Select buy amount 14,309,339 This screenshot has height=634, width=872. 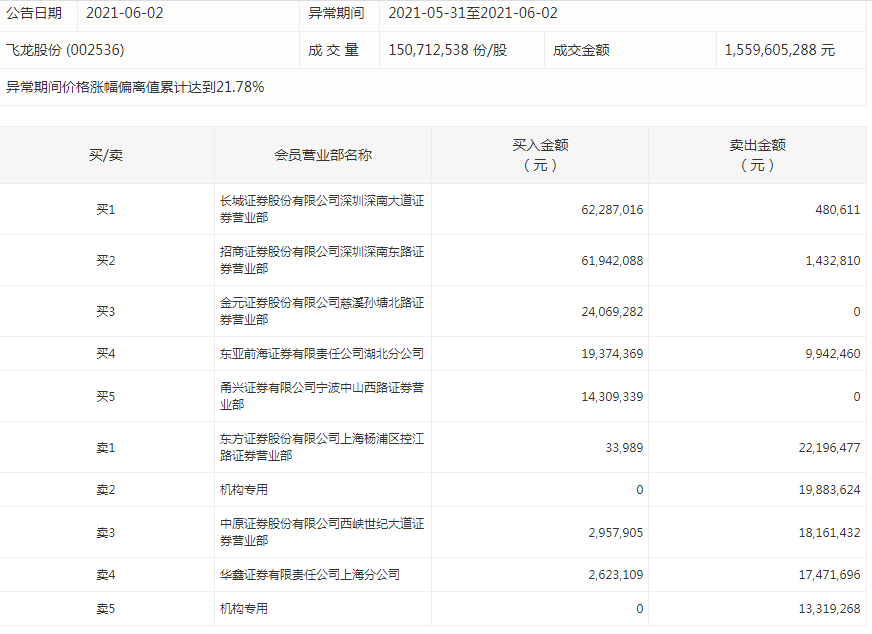tap(612, 397)
